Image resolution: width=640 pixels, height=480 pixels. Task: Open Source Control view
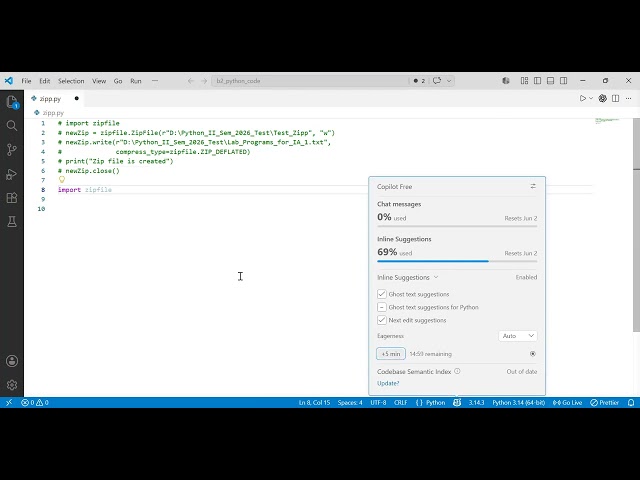(12, 149)
